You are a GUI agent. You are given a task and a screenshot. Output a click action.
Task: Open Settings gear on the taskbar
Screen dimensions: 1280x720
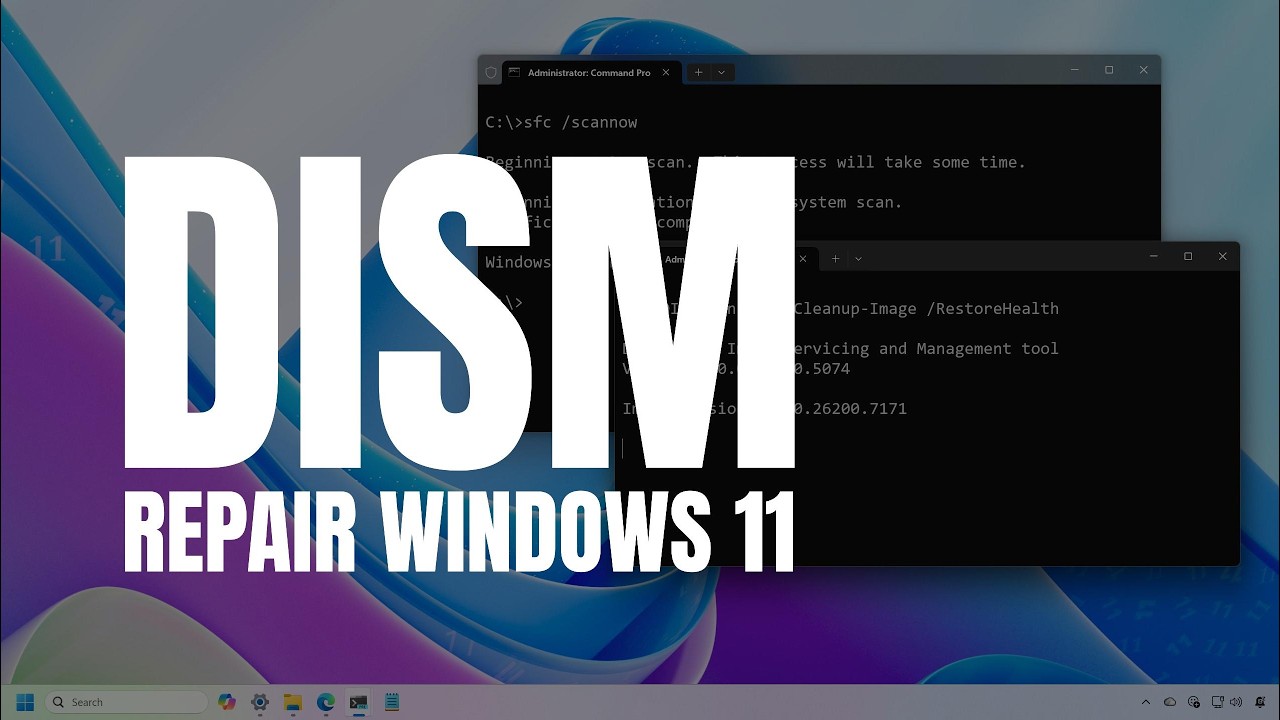tap(260, 702)
